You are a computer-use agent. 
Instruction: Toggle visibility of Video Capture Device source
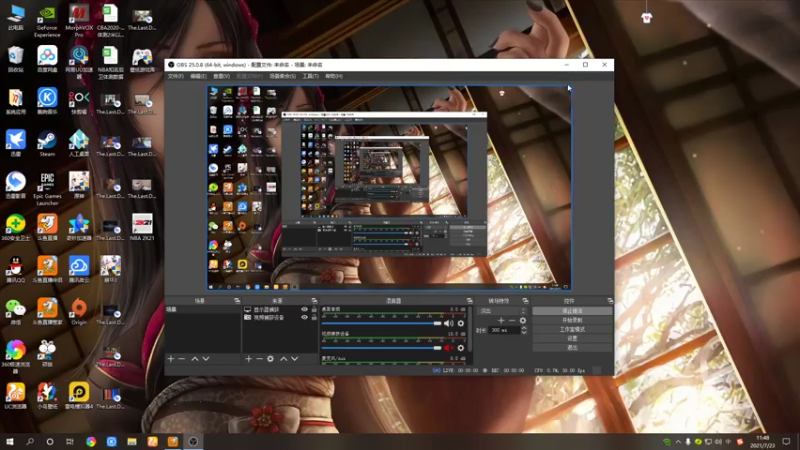pos(305,317)
